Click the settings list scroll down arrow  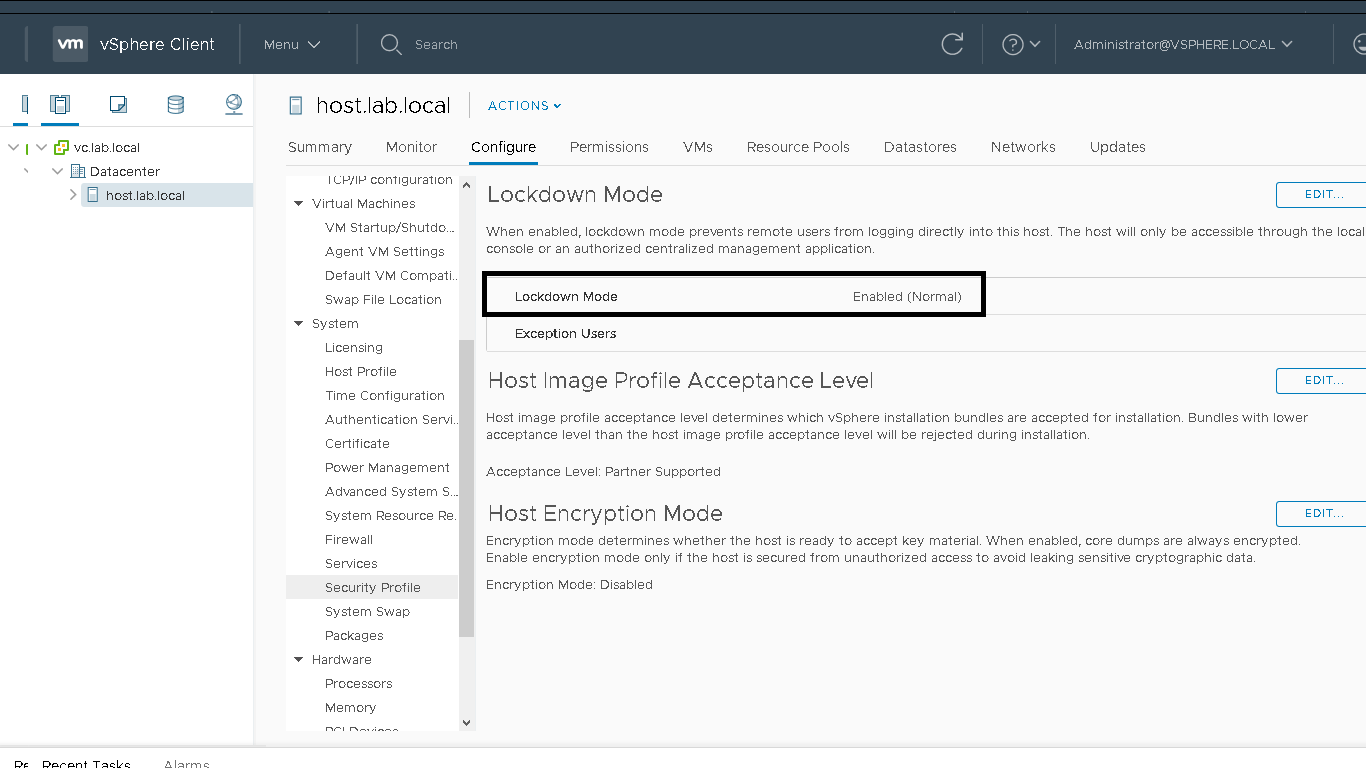coord(466,722)
